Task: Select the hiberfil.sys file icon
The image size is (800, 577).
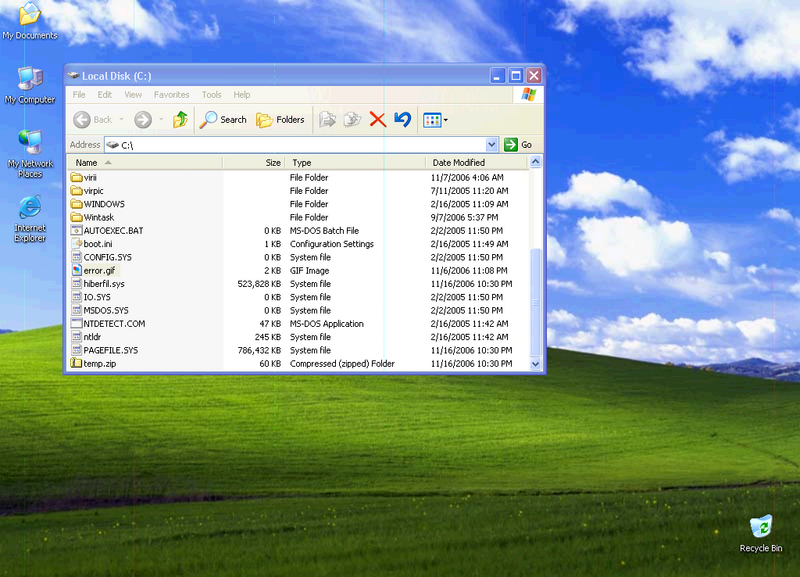Action: [77, 284]
